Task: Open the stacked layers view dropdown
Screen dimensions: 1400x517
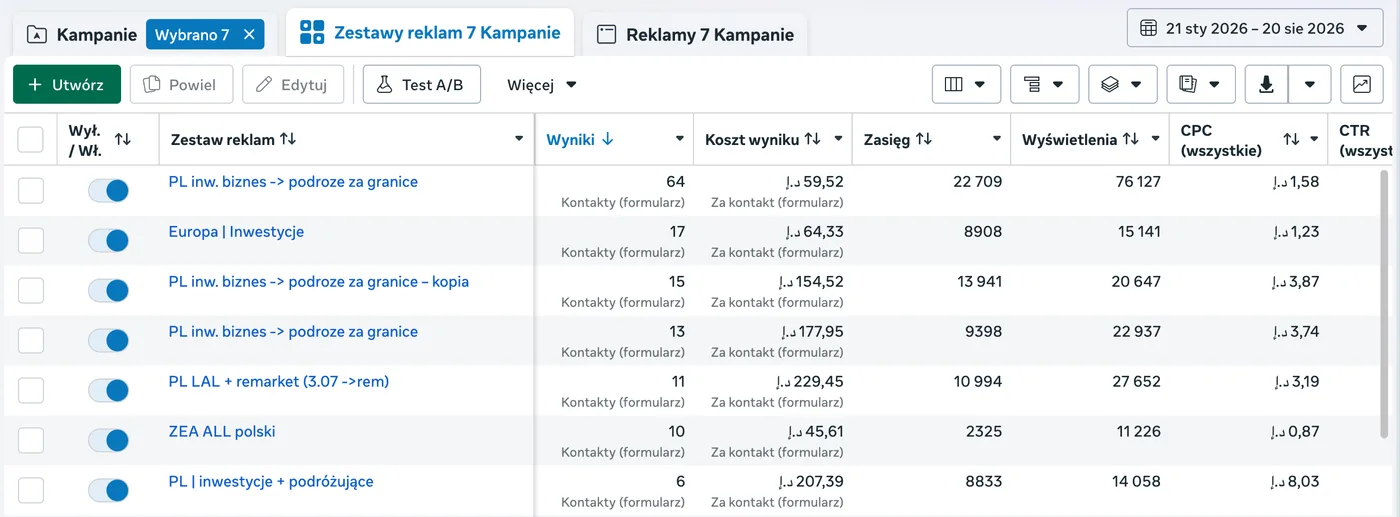Action: [x=1122, y=85]
